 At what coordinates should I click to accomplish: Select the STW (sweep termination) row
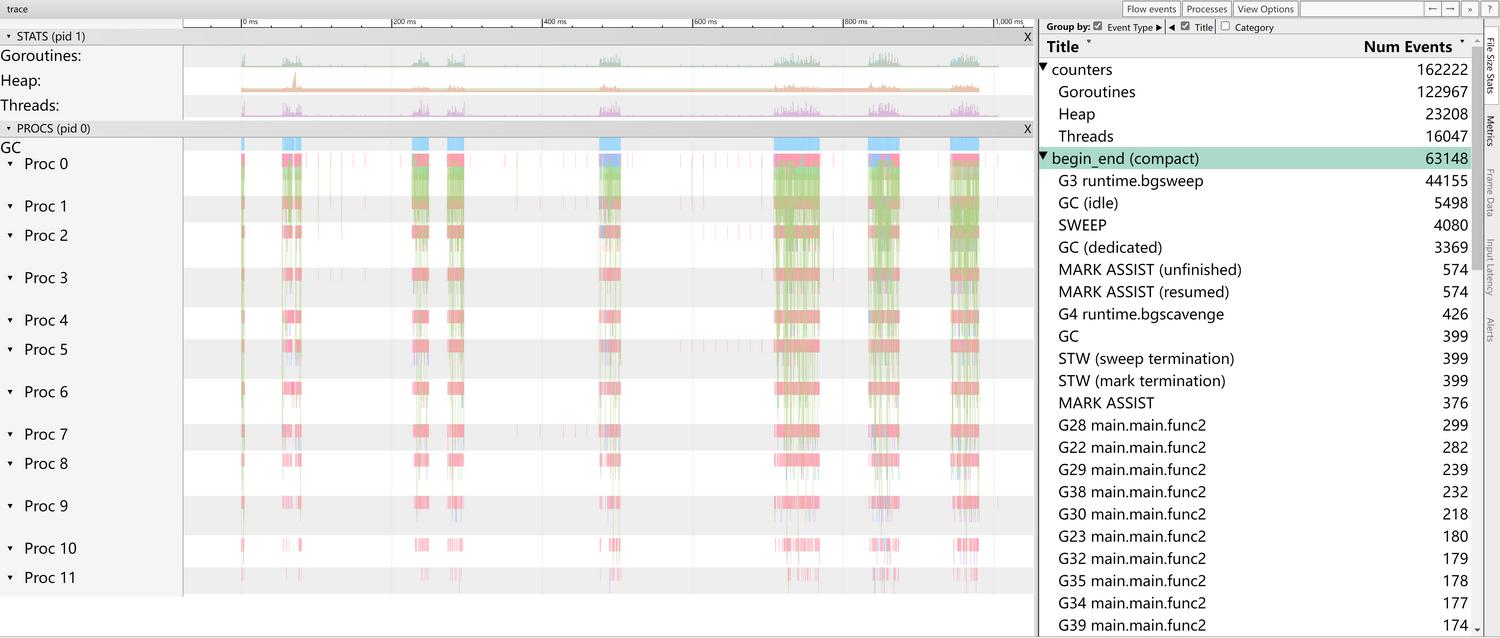click(x=1254, y=358)
